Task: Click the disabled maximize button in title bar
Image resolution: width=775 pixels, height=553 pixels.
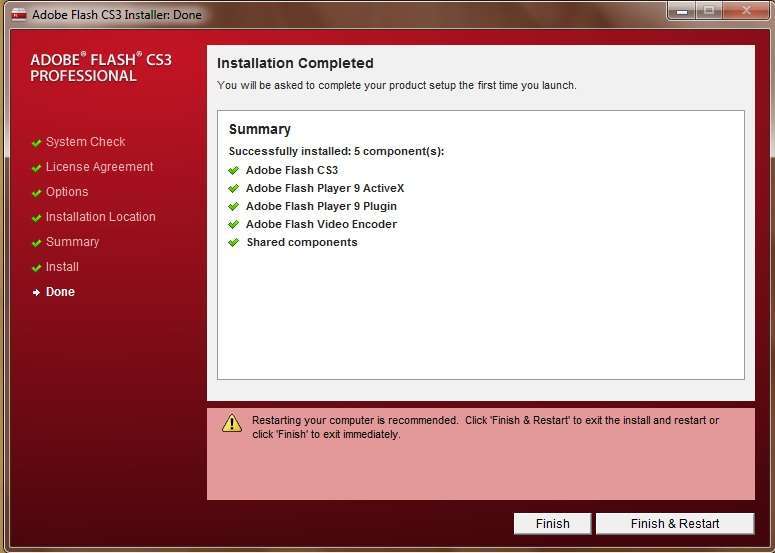Action: pos(709,10)
